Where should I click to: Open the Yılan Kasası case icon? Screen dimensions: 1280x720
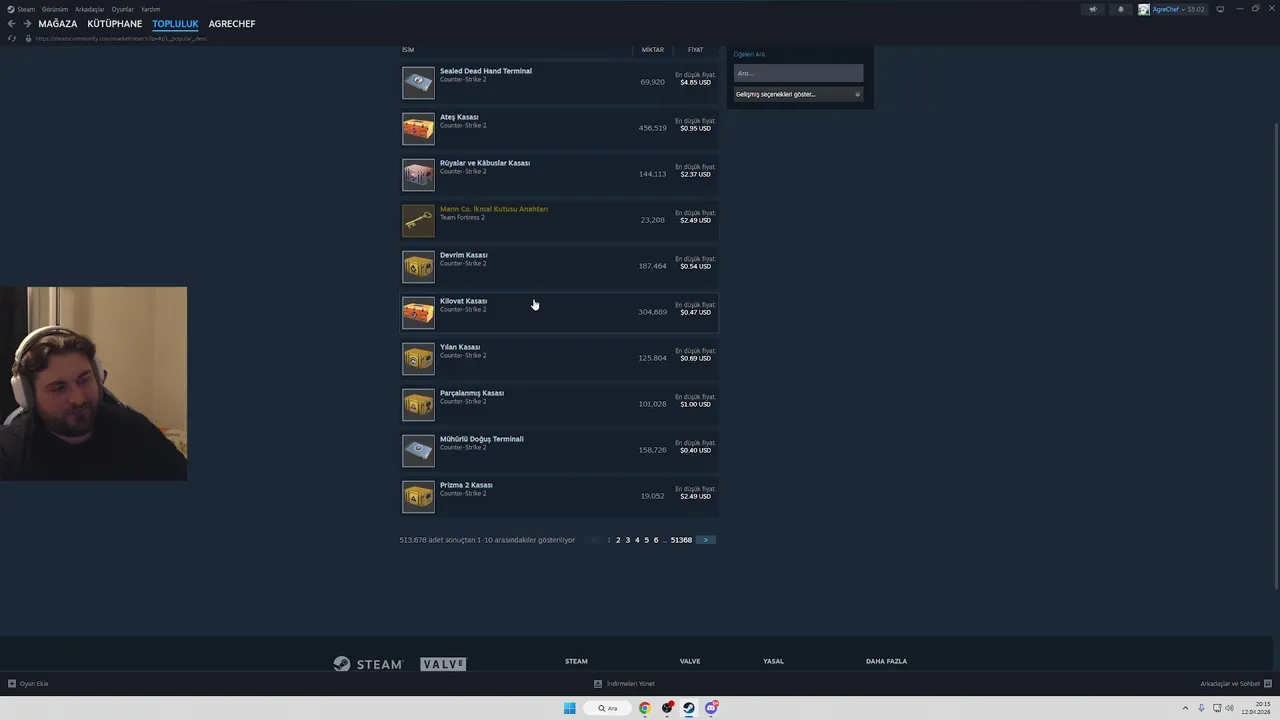point(418,359)
